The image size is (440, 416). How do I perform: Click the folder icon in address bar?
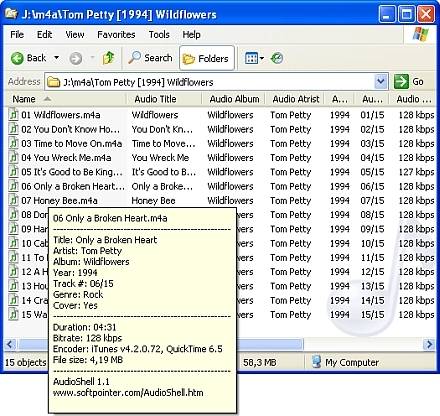pos(53,82)
